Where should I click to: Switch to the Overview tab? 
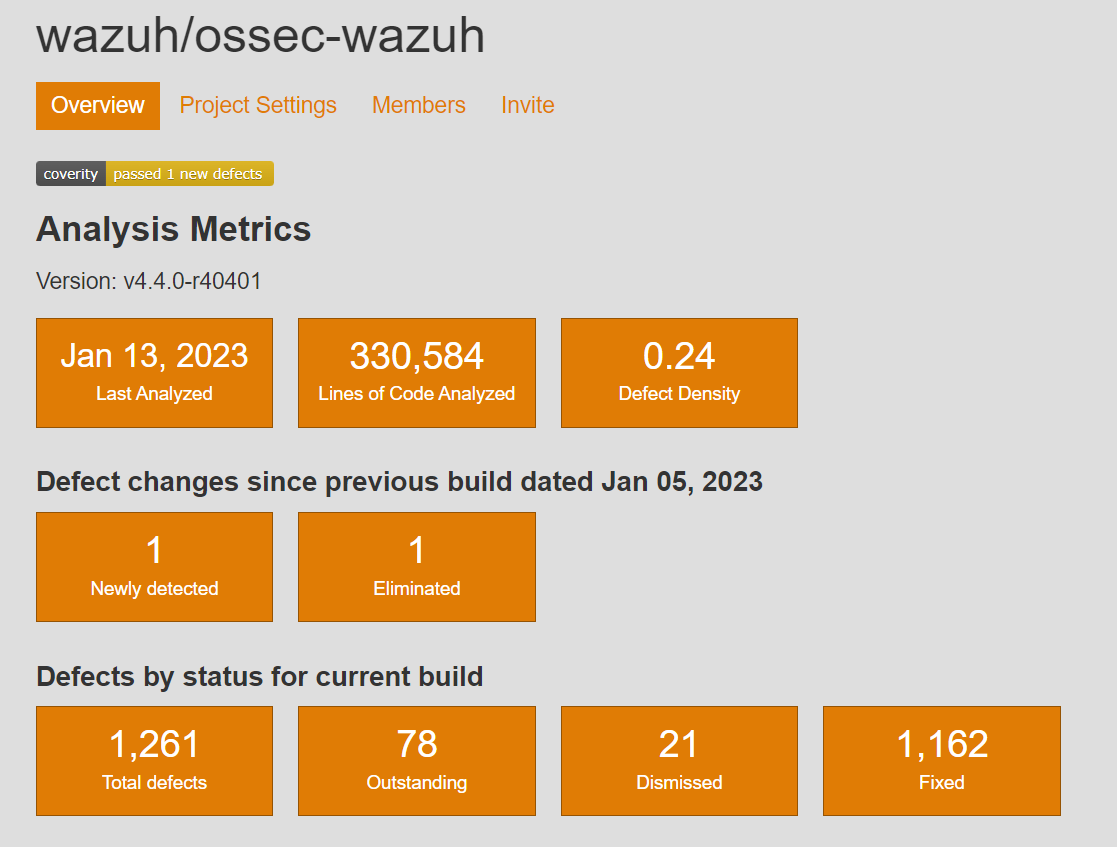tap(97, 105)
